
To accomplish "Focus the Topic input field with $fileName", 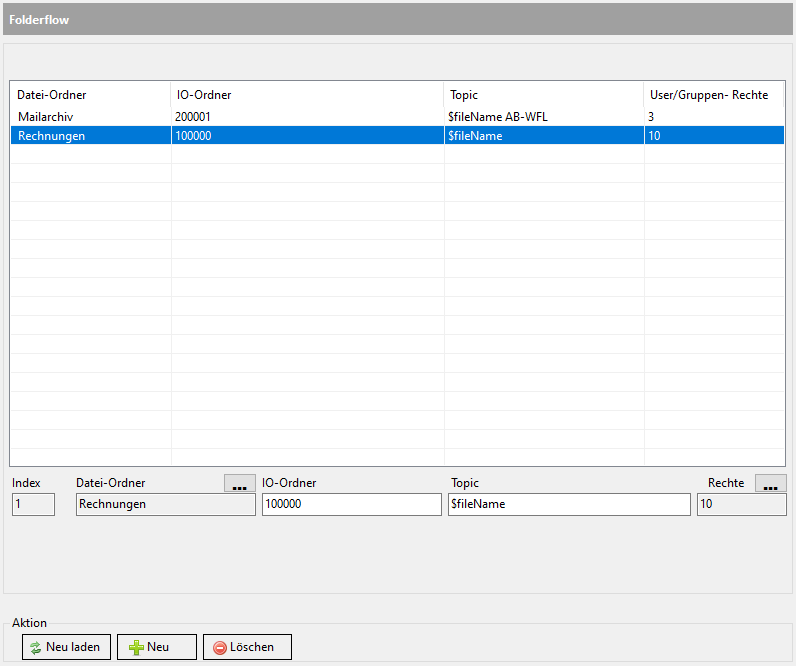I will pos(569,505).
